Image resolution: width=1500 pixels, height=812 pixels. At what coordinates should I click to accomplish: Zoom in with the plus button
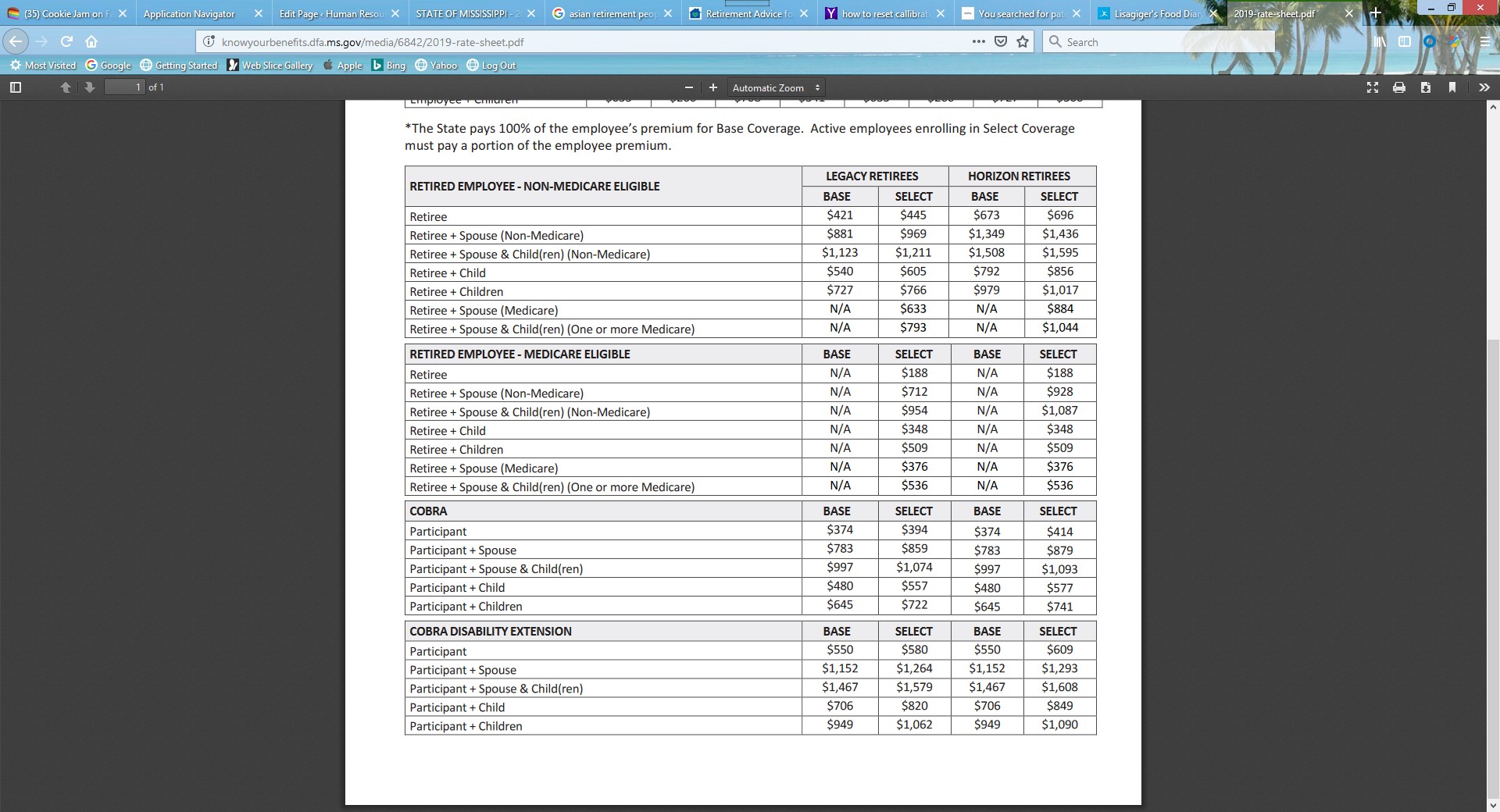tap(712, 87)
